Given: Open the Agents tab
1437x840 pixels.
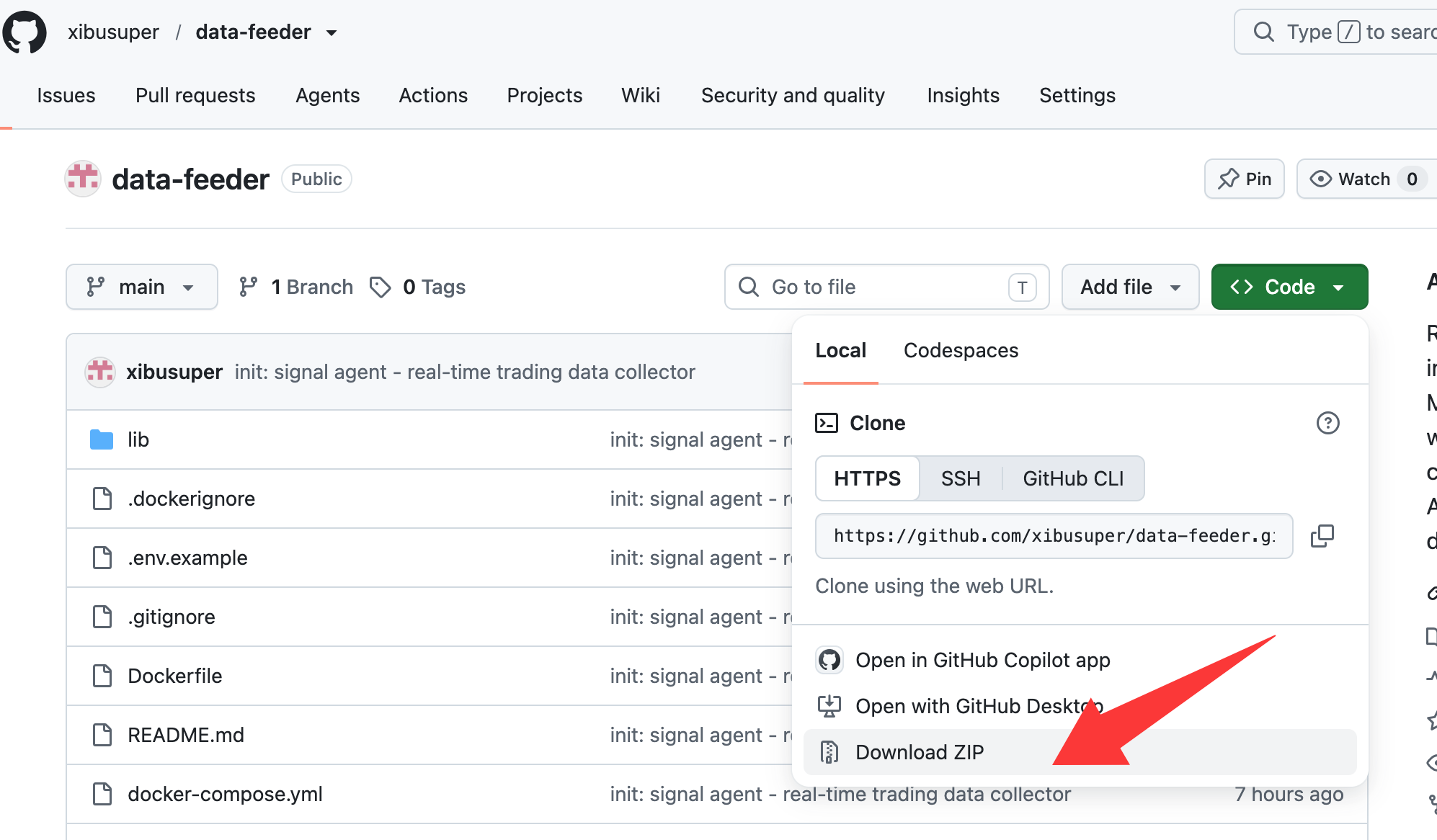Looking at the screenshot, I should 327,95.
